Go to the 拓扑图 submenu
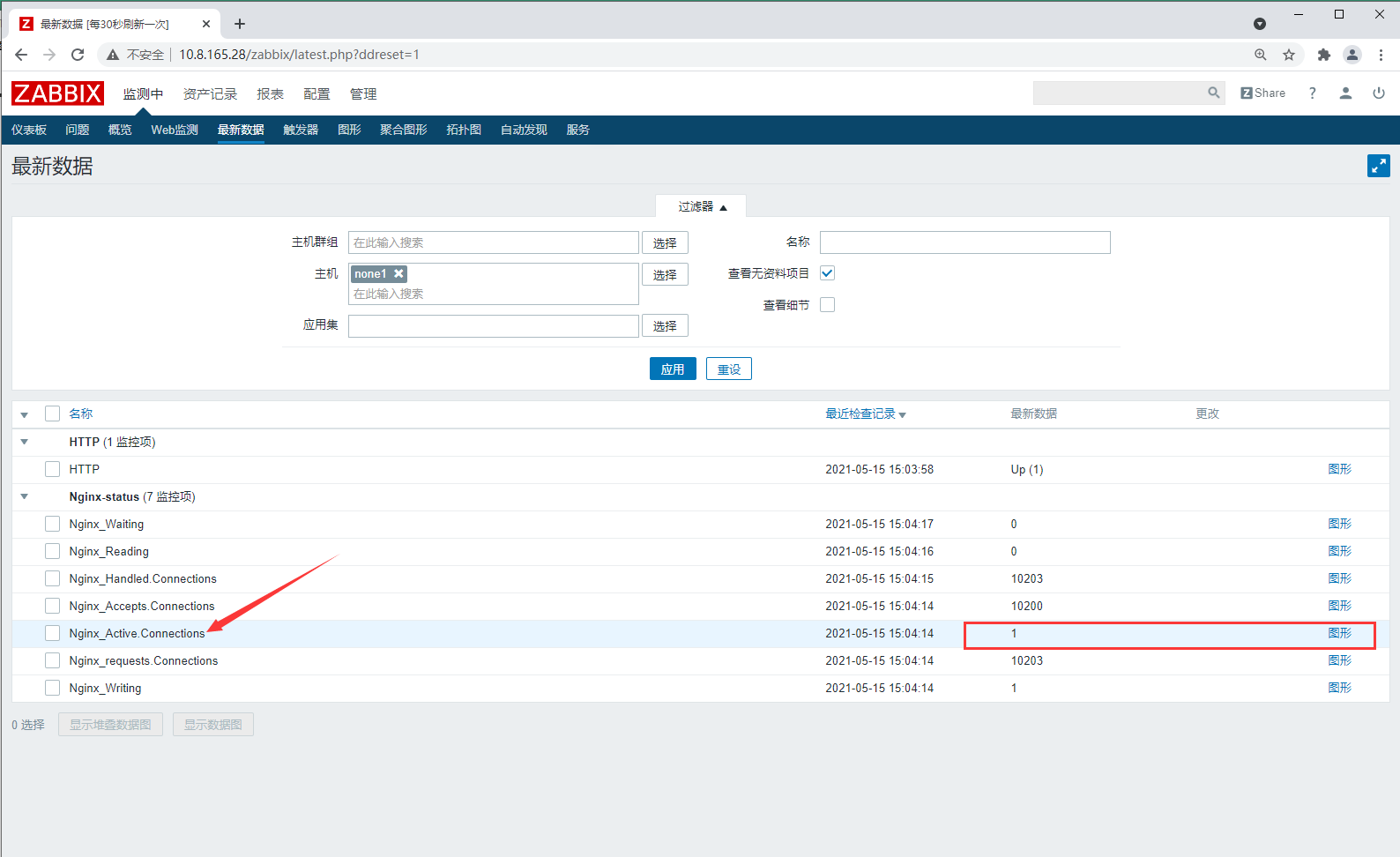The height and width of the screenshot is (857, 1400). click(464, 130)
